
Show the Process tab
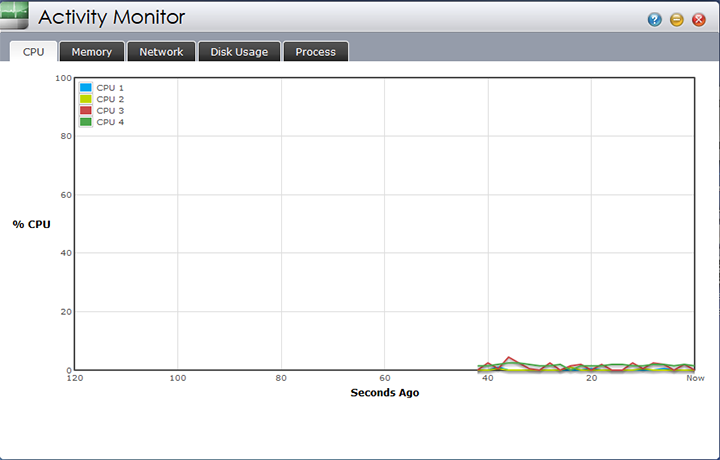coord(315,51)
